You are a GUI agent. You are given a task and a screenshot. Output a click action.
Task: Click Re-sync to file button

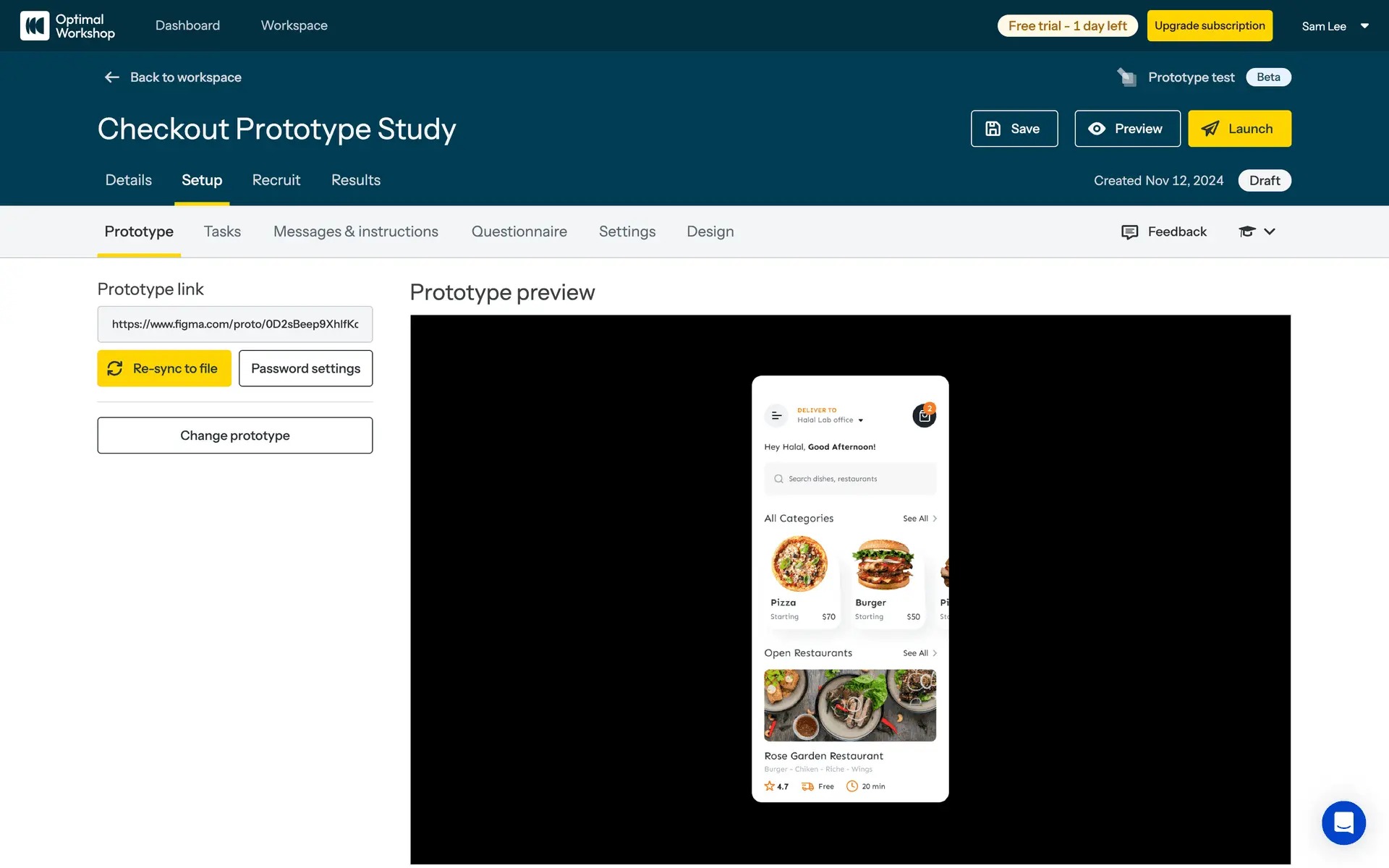coord(164,368)
